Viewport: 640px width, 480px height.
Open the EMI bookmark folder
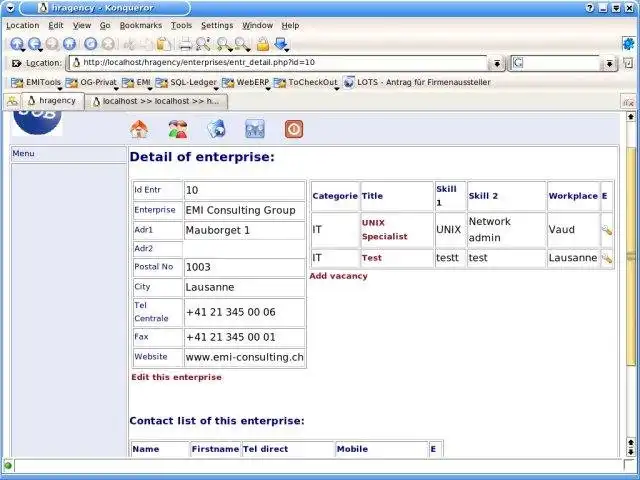point(136,82)
